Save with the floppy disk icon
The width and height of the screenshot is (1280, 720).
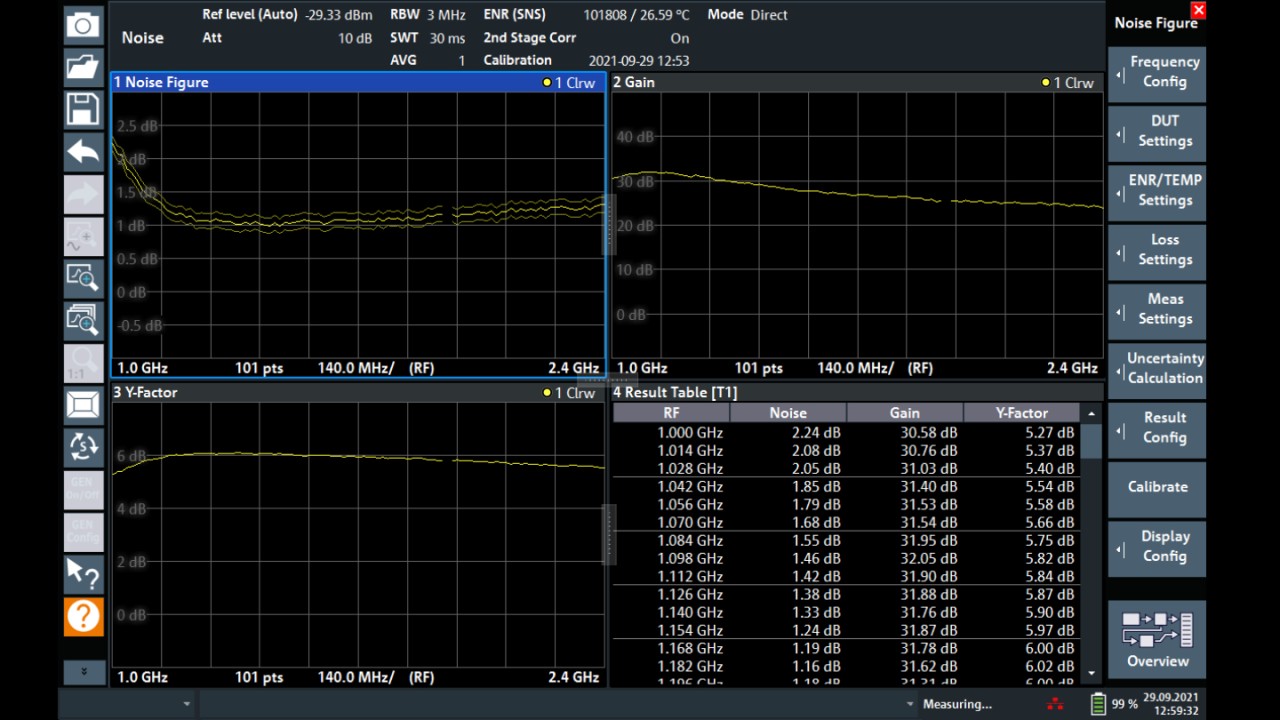coord(83,109)
